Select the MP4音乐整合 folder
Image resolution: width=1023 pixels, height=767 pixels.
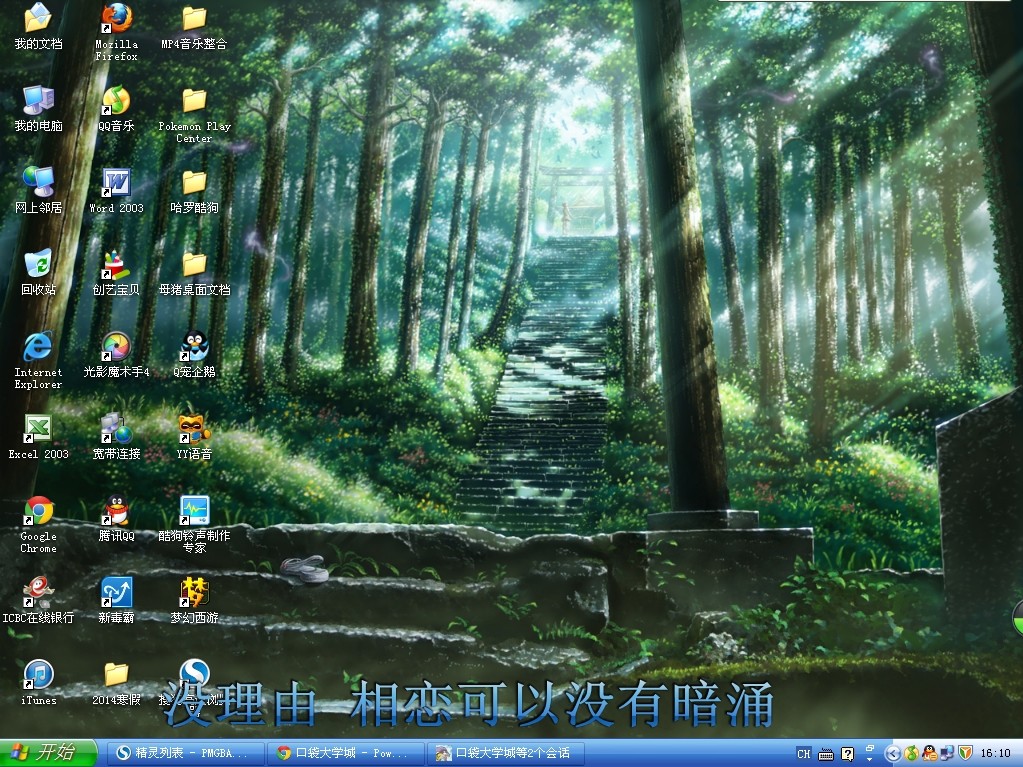point(194,27)
